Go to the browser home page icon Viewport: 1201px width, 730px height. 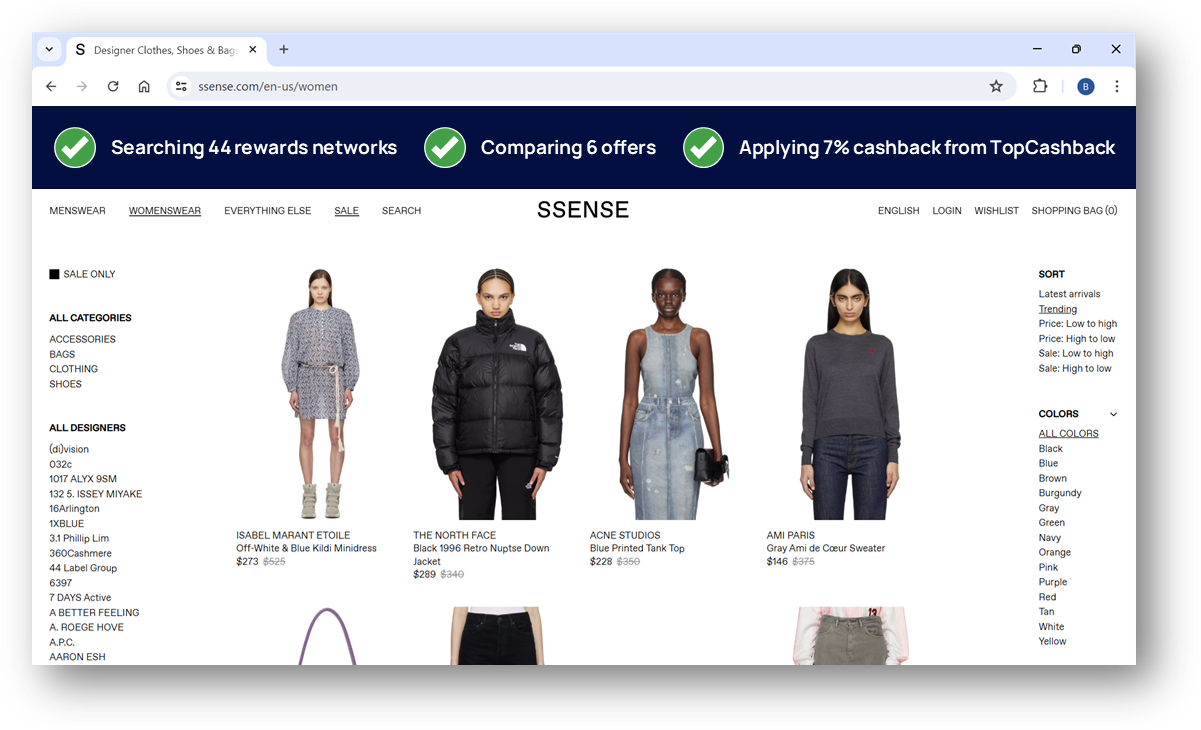144,87
